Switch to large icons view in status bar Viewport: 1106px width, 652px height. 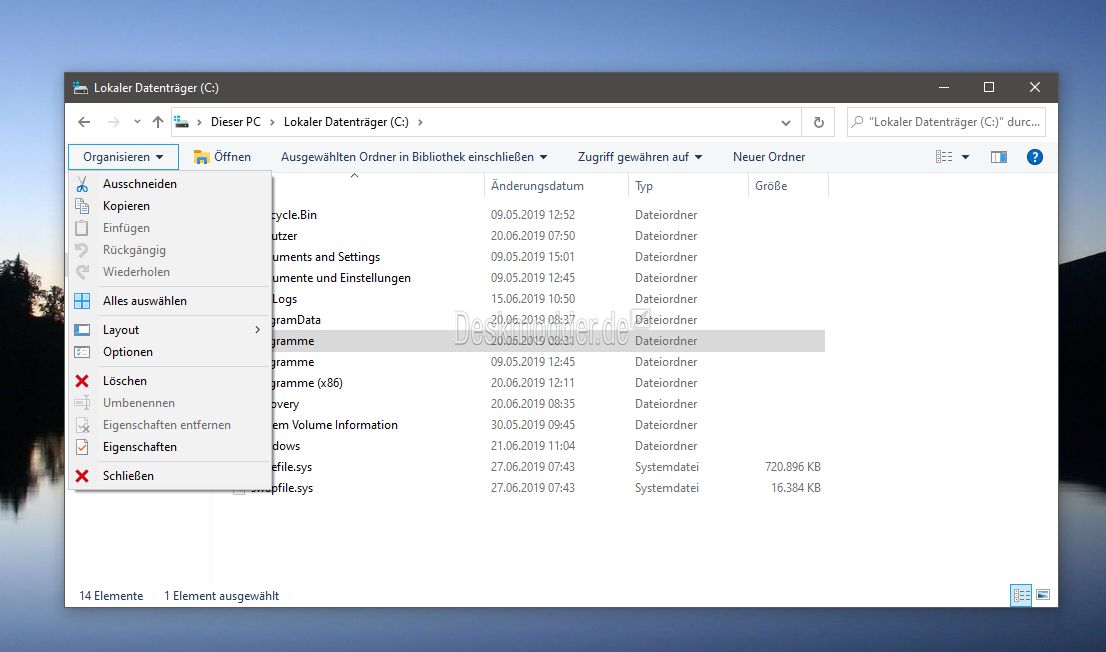pos(1043,595)
